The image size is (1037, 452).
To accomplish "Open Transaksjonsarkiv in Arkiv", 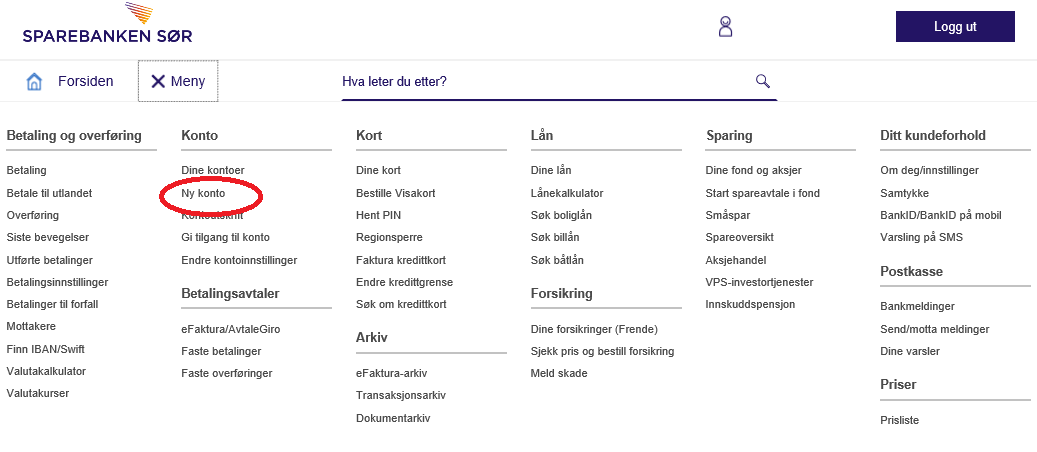I will [x=400, y=396].
